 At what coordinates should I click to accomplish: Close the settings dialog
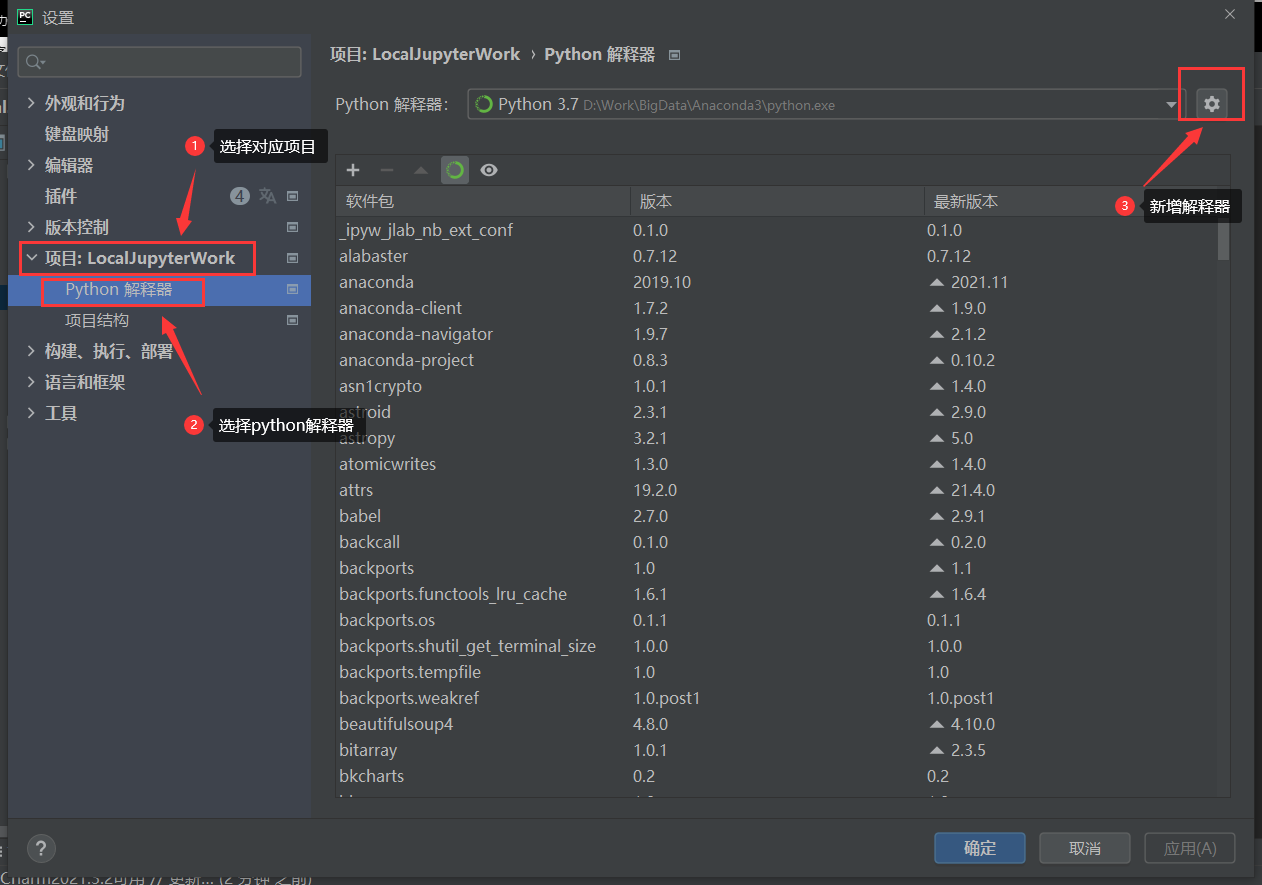[1230, 14]
